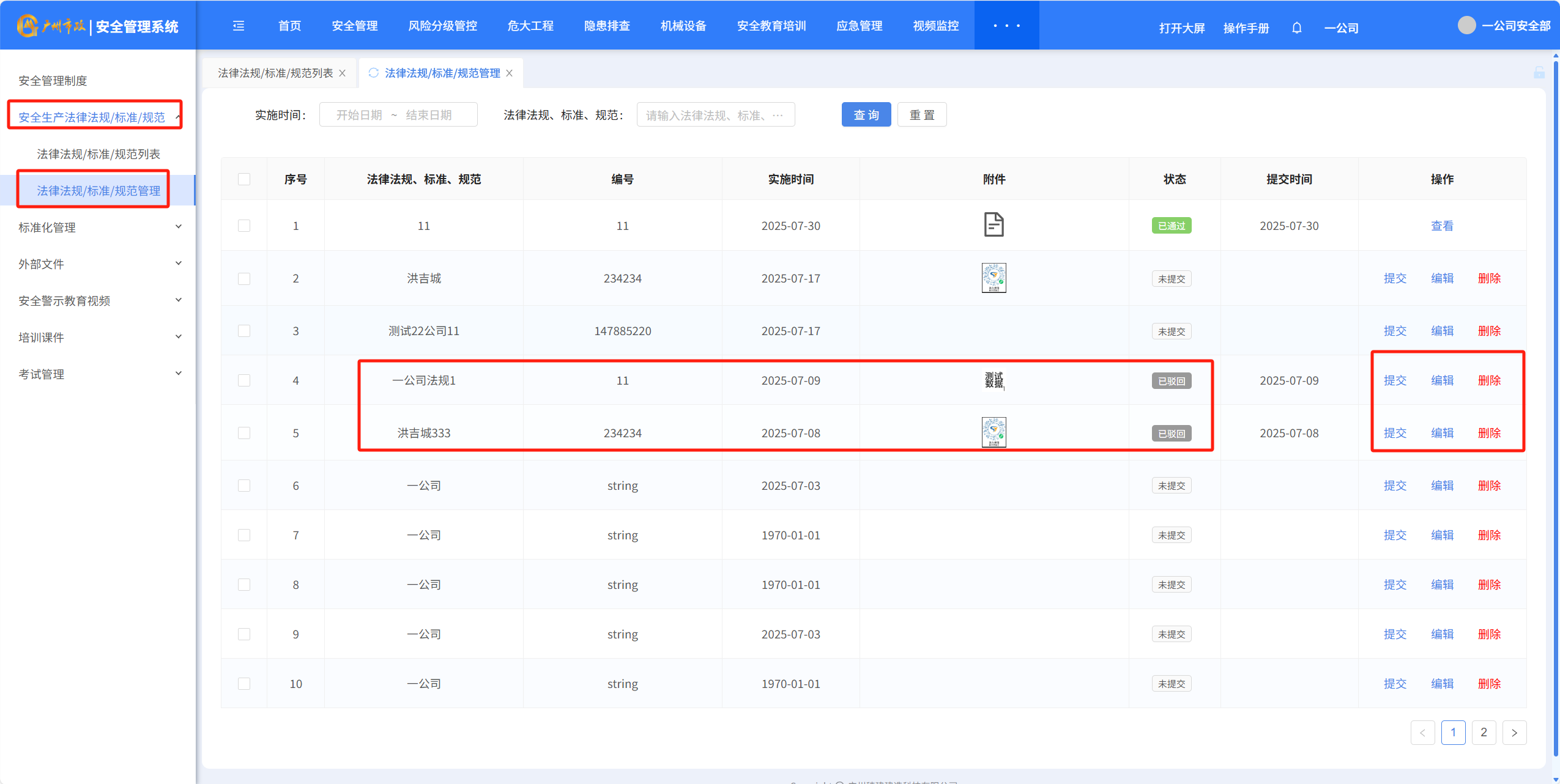Open the more menu (three dots) in the navbar
Screen dimensions: 1560x784
coord(1006,26)
